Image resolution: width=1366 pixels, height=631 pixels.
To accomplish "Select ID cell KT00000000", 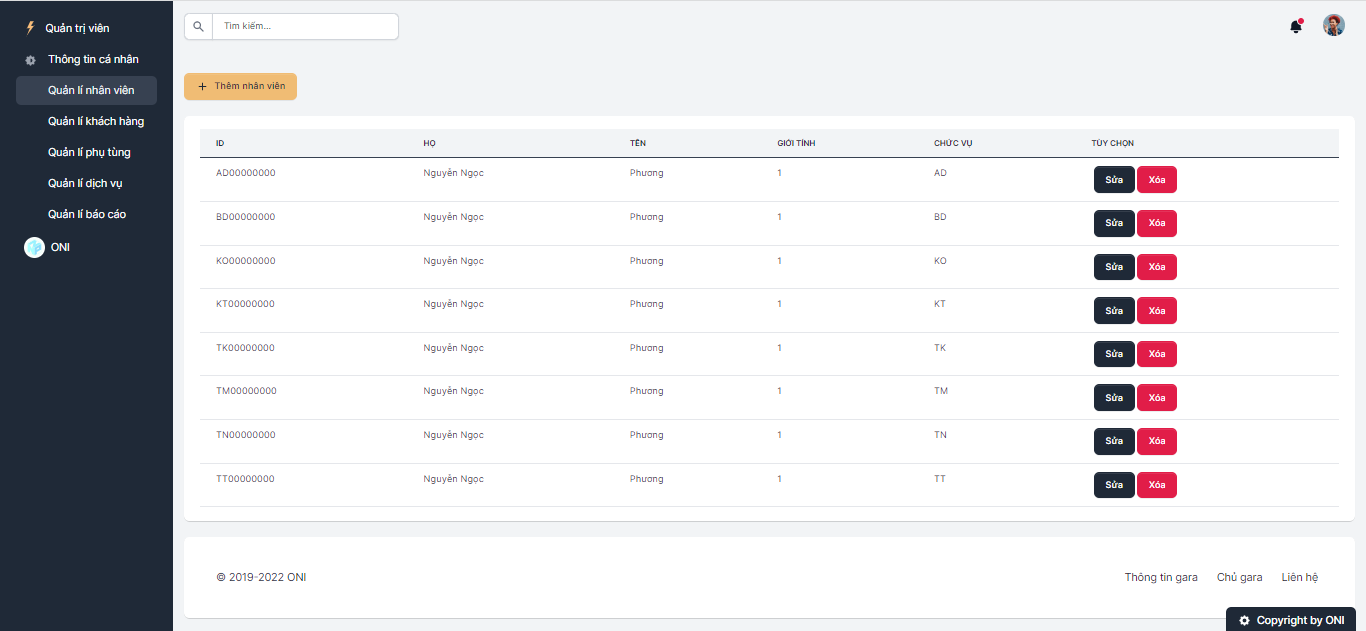I will point(245,304).
